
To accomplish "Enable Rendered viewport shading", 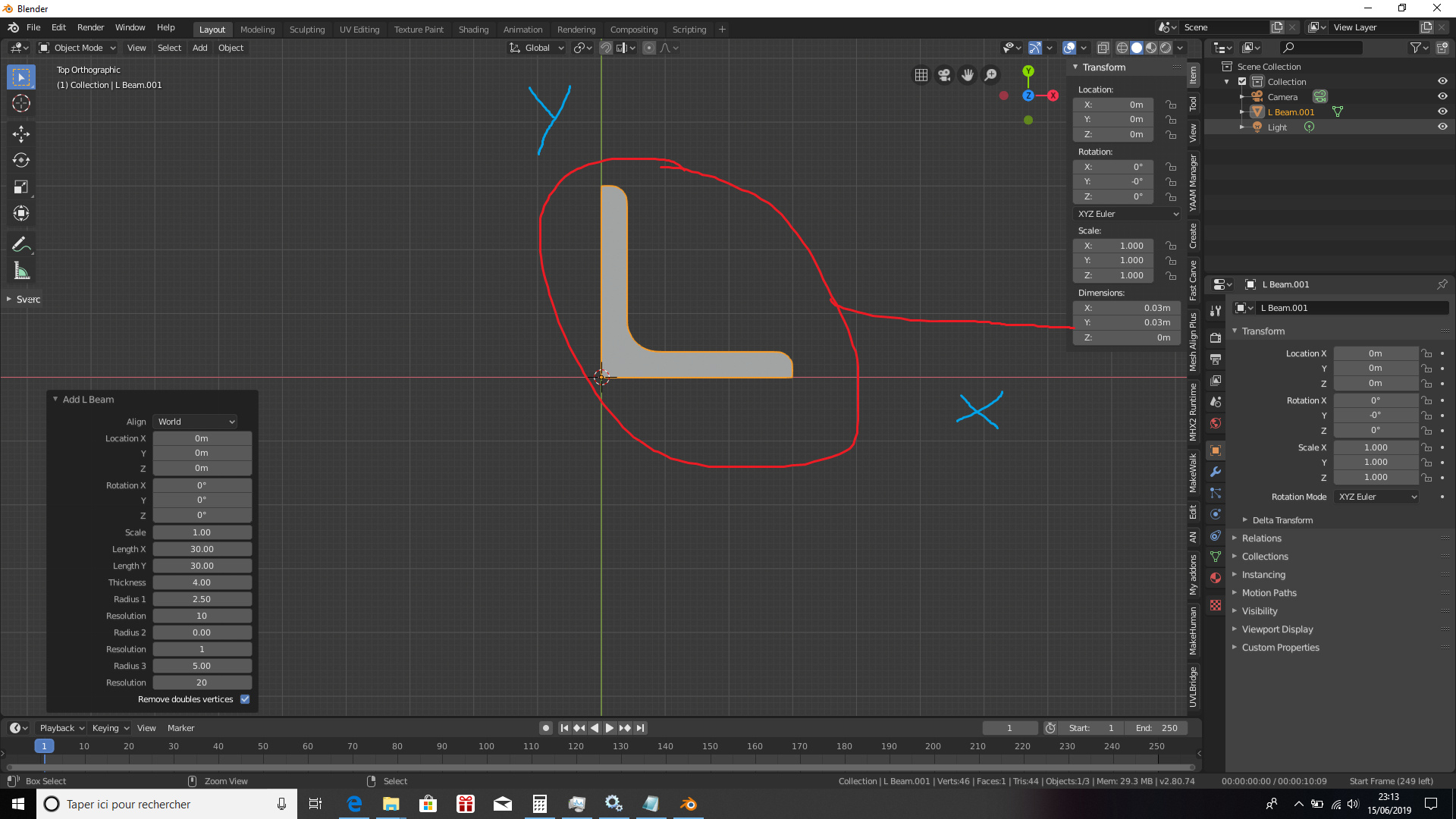I will (x=1166, y=47).
